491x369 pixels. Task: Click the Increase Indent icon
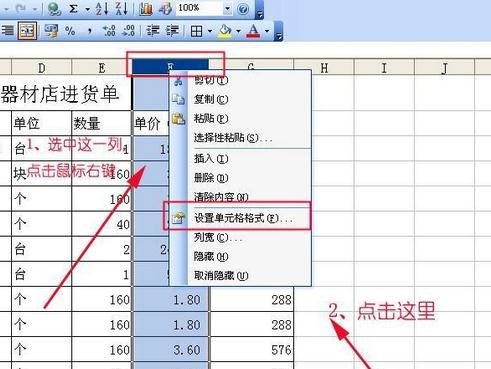pos(173,31)
